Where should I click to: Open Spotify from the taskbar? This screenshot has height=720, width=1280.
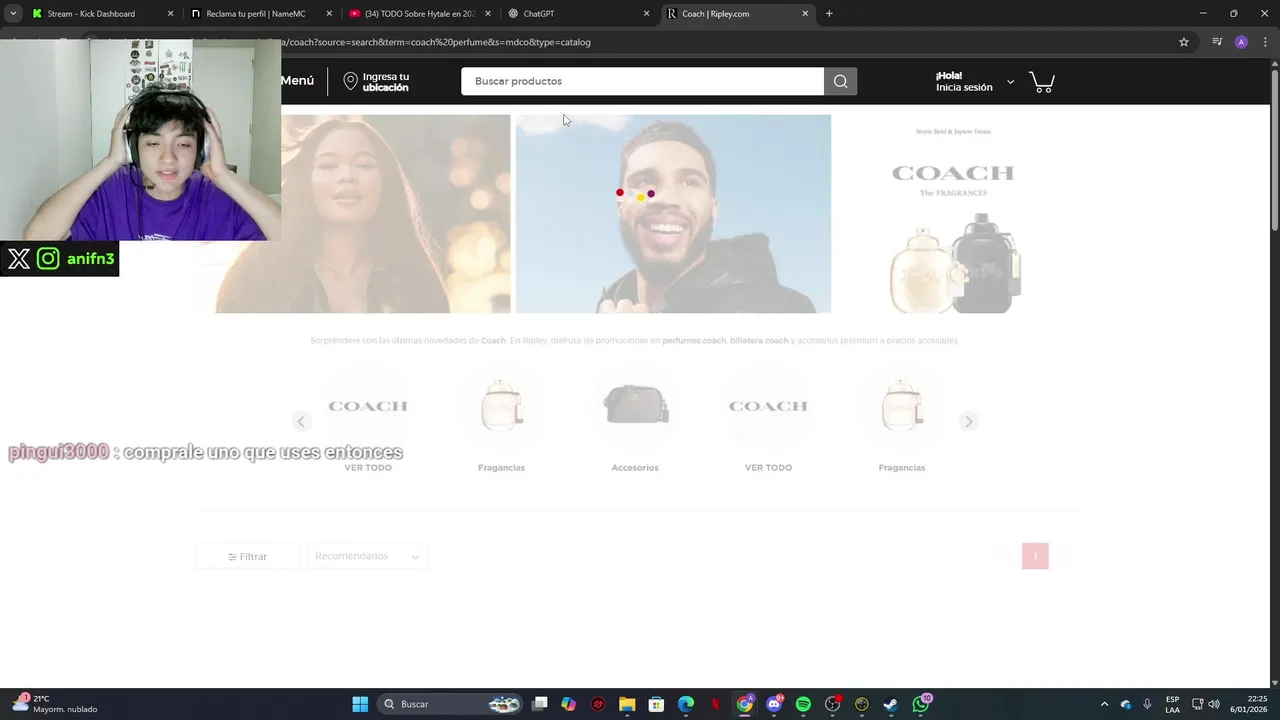(803, 704)
